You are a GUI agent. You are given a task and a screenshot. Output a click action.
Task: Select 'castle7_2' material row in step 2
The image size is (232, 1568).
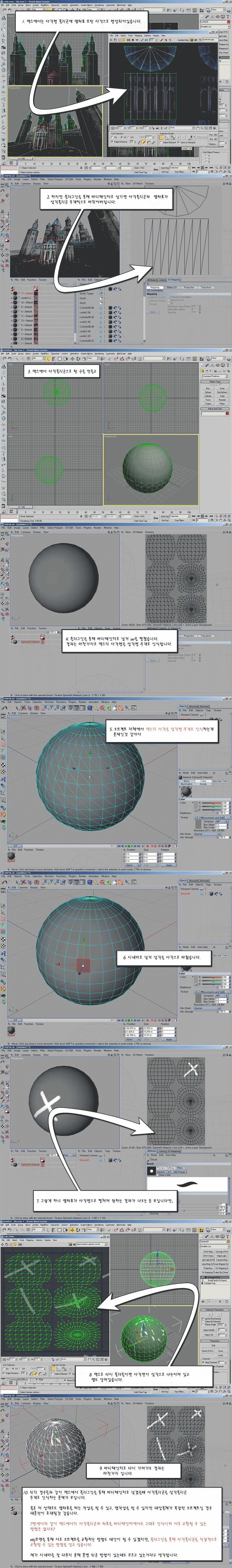(26, 298)
